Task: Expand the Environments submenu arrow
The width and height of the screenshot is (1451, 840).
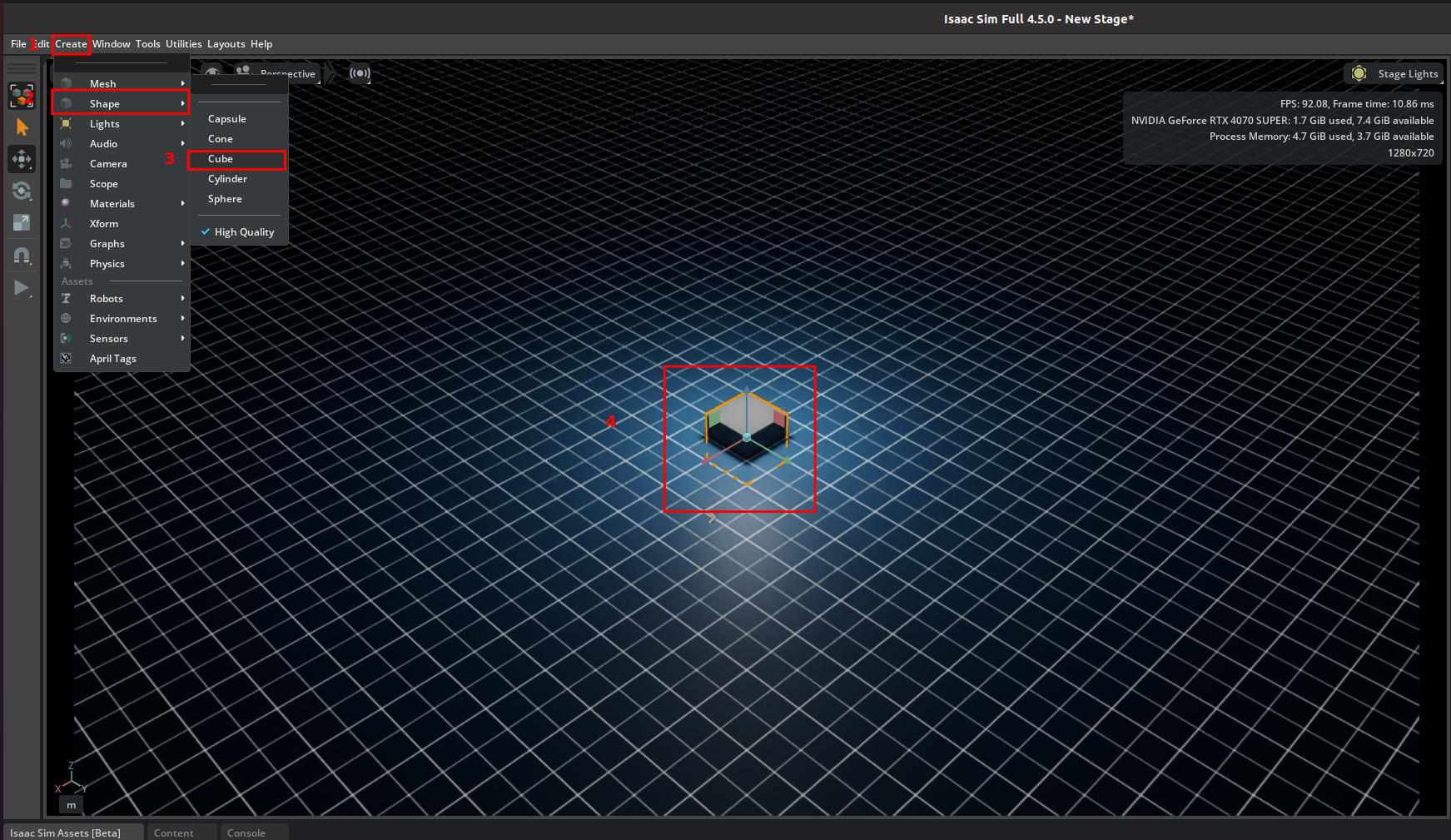Action: click(x=182, y=318)
